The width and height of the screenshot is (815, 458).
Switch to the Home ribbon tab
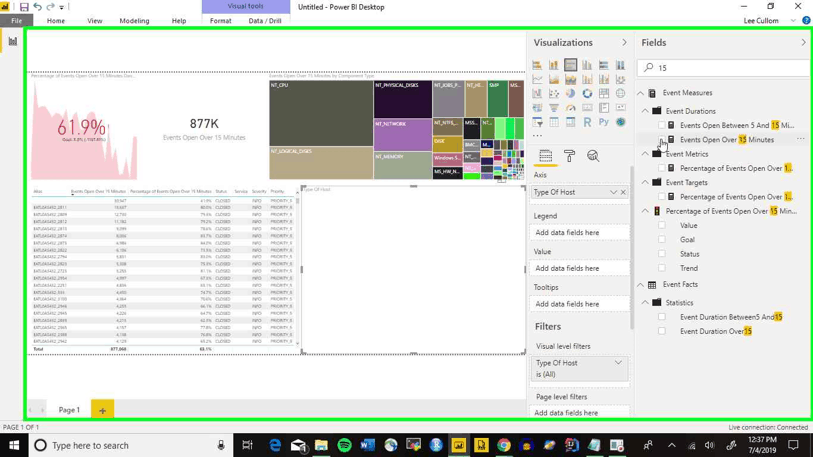[56, 21]
